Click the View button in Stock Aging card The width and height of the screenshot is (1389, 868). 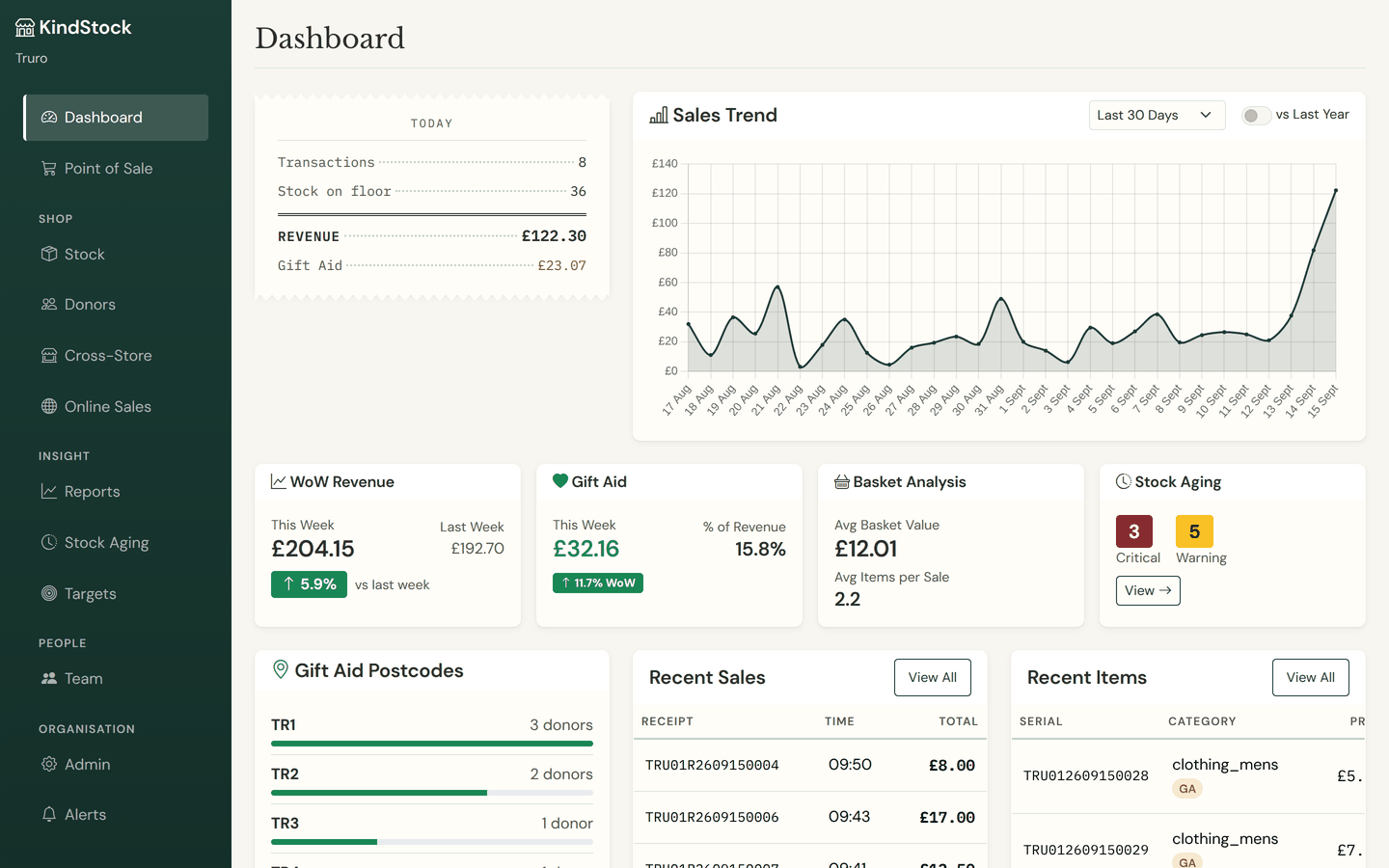pyautogui.click(x=1148, y=590)
